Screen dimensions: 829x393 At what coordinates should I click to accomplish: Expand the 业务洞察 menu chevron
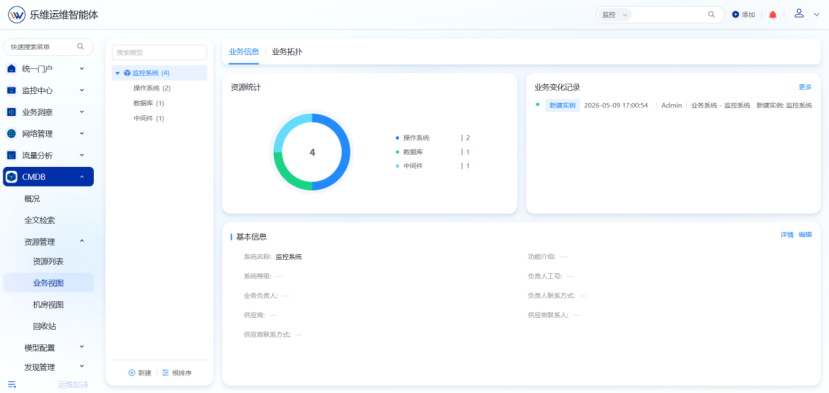(x=81, y=112)
